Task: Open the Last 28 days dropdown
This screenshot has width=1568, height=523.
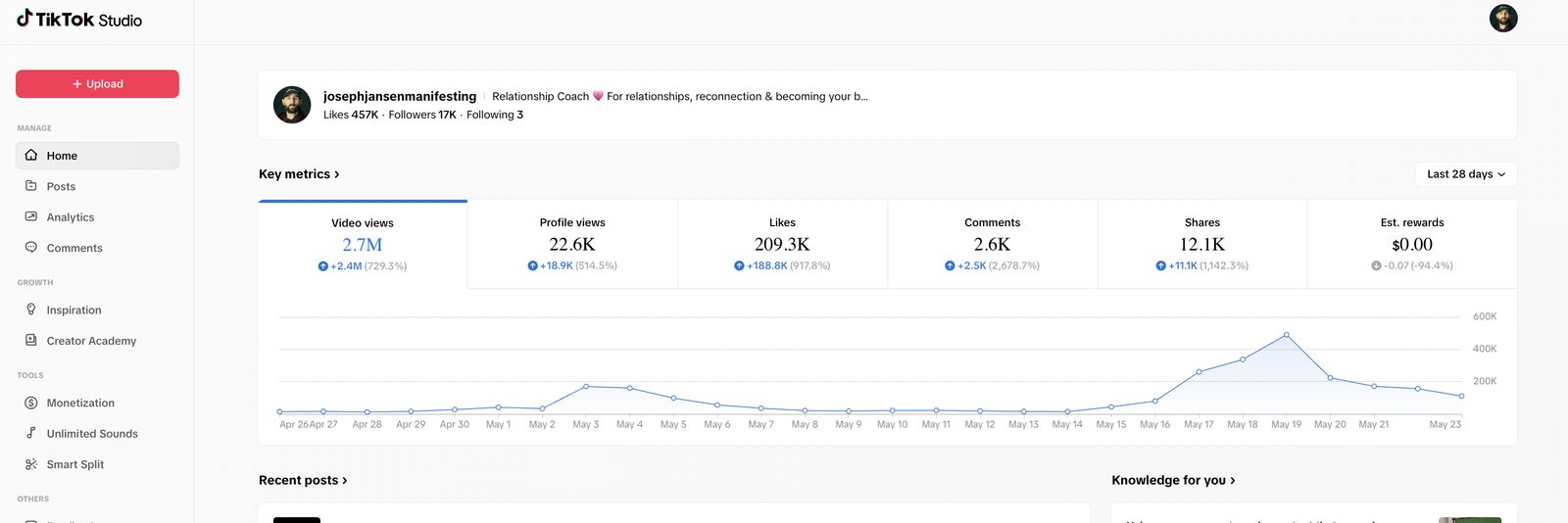Action: [x=1466, y=174]
